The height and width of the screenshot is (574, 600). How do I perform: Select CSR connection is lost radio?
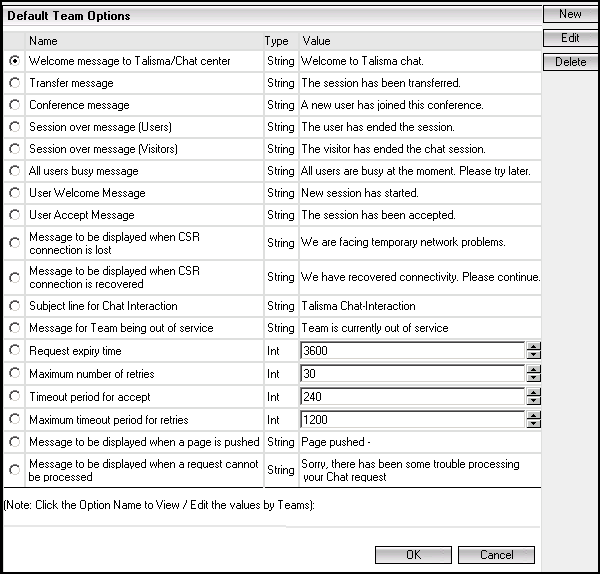pyautogui.click(x=15, y=243)
